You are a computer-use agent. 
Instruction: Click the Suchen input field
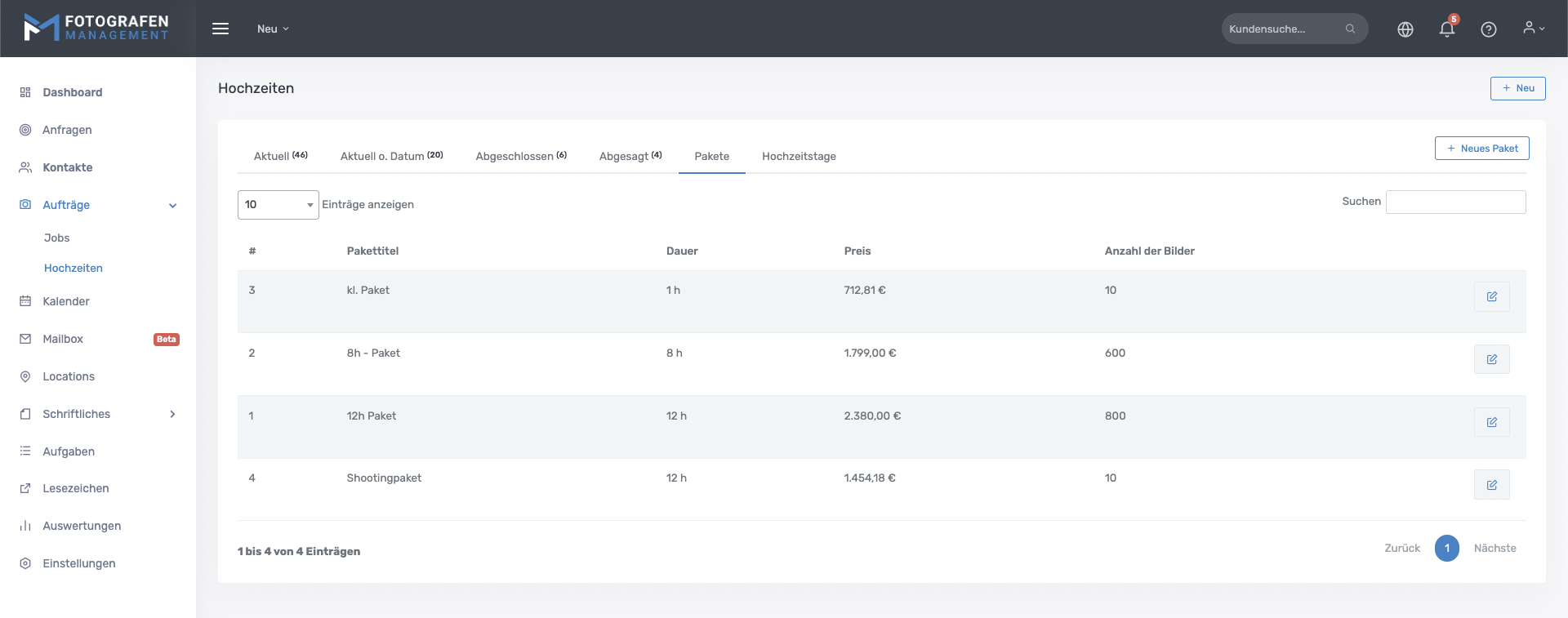(x=1455, y=202)
